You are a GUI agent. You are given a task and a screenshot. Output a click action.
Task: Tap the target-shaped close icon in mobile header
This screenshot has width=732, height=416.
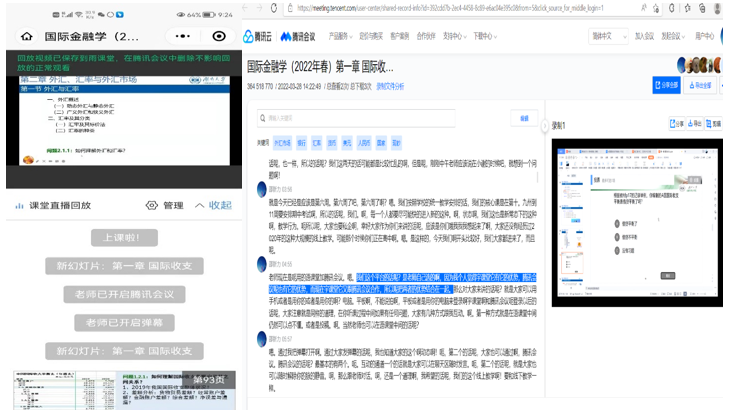tap(219, 36)
